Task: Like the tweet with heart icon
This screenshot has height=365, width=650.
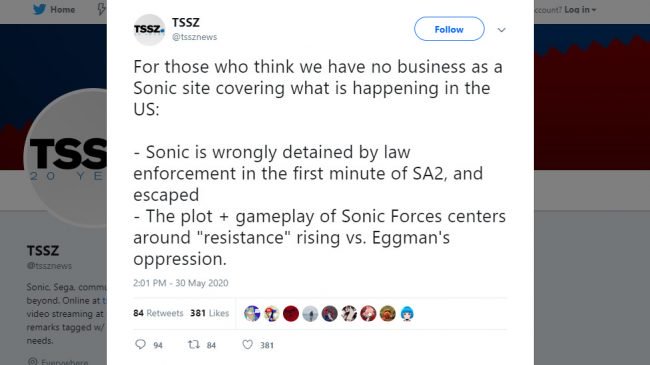Action: (247, 344)
